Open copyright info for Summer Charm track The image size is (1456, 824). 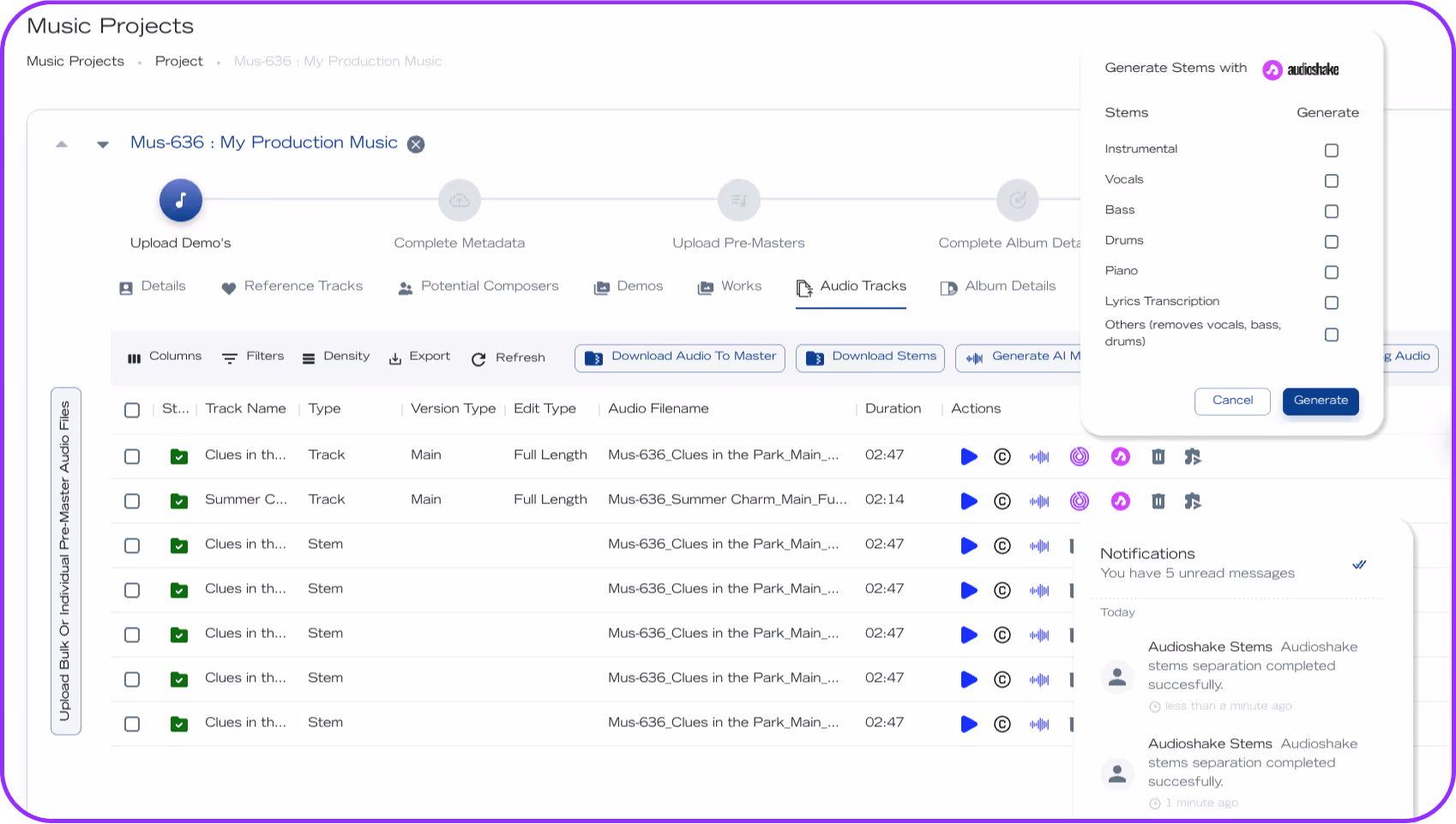(x=1002, y=502)
